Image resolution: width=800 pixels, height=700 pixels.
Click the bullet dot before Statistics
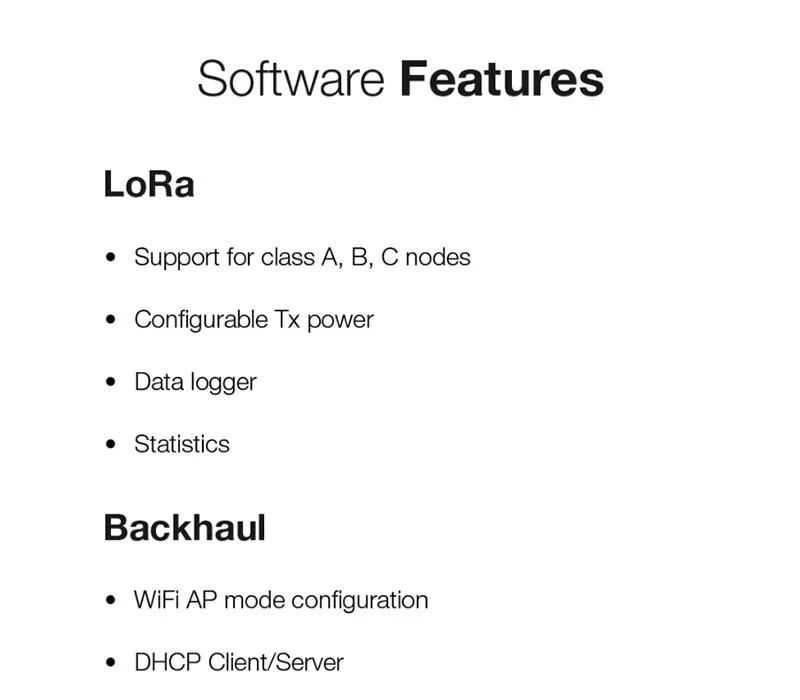pyautogui.click(x=111, y=444)
